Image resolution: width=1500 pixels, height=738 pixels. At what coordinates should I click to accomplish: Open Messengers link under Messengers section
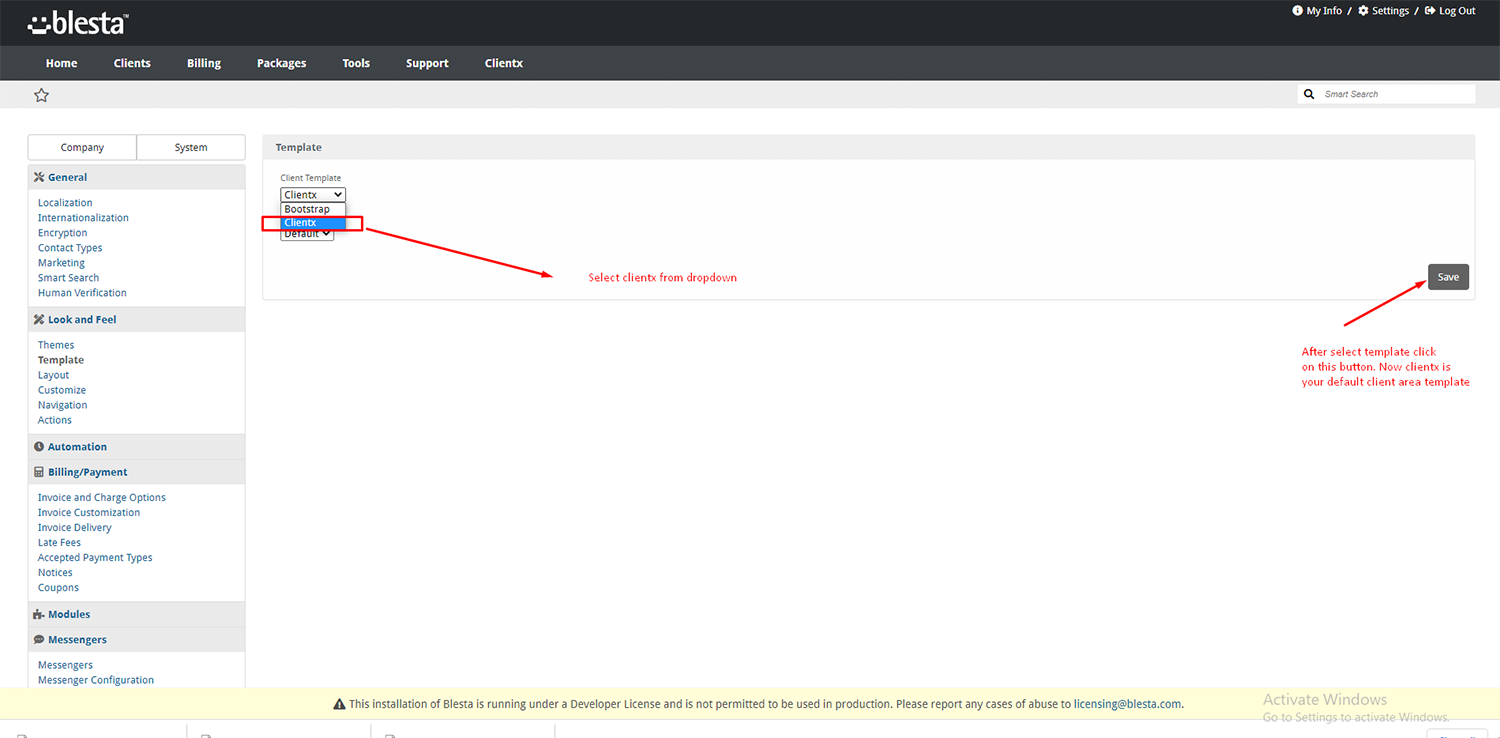(65, 665)
